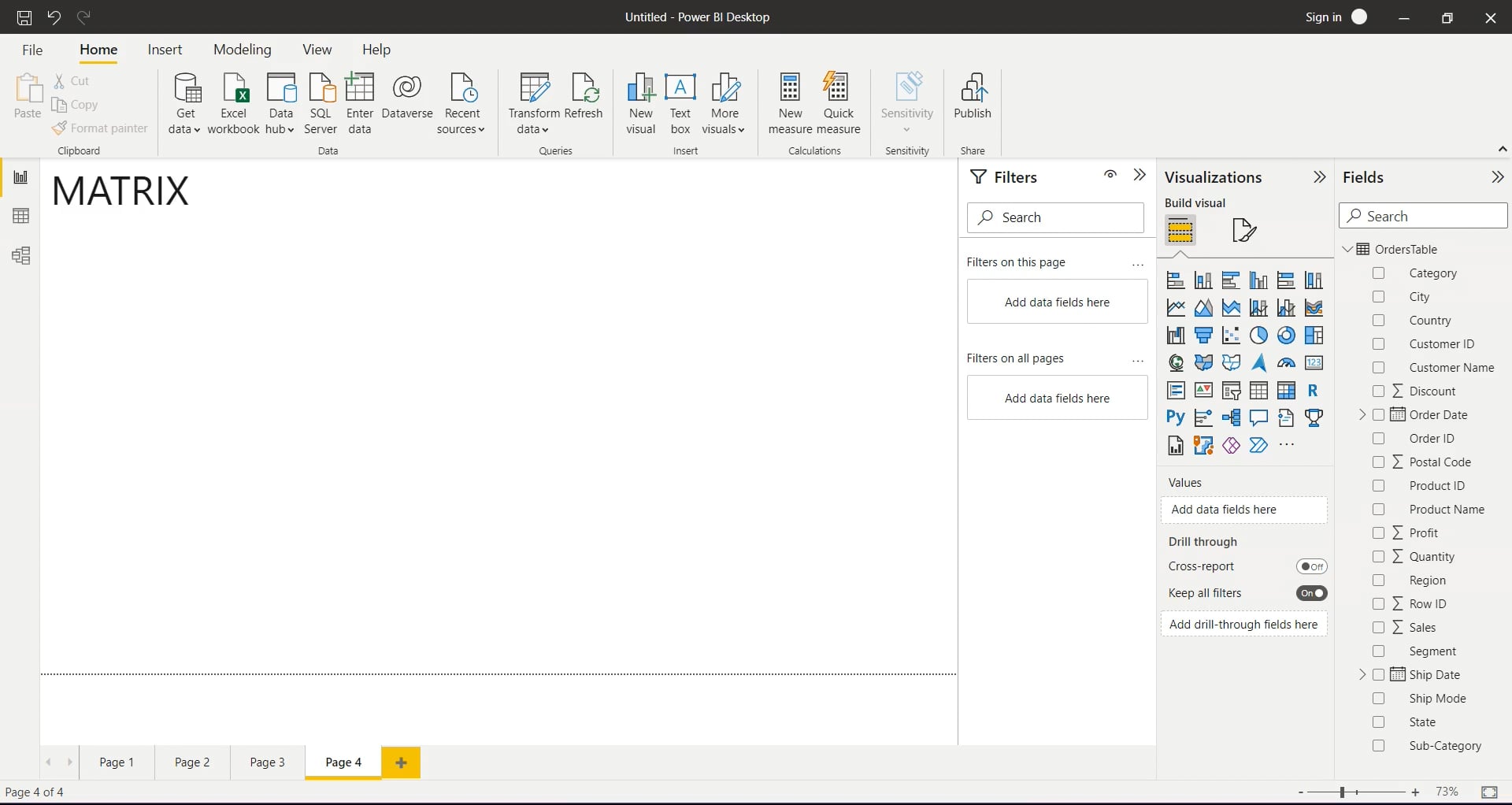Select the pie chart visualization icon

pos(1258,336)
